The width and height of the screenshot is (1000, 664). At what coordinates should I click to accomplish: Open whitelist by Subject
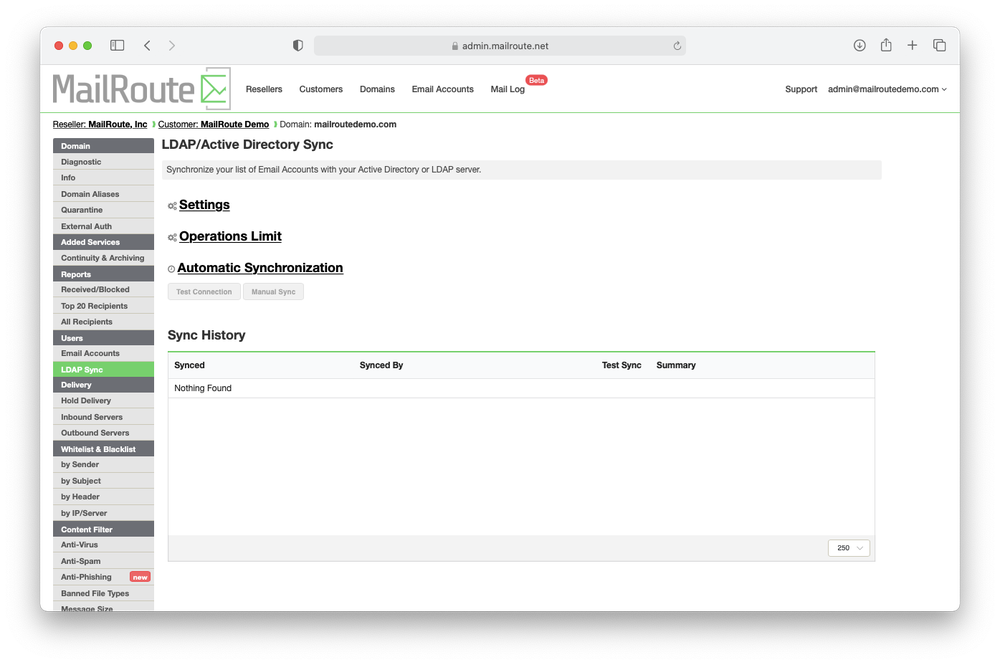pyautogui.click(x=103, y=481)
